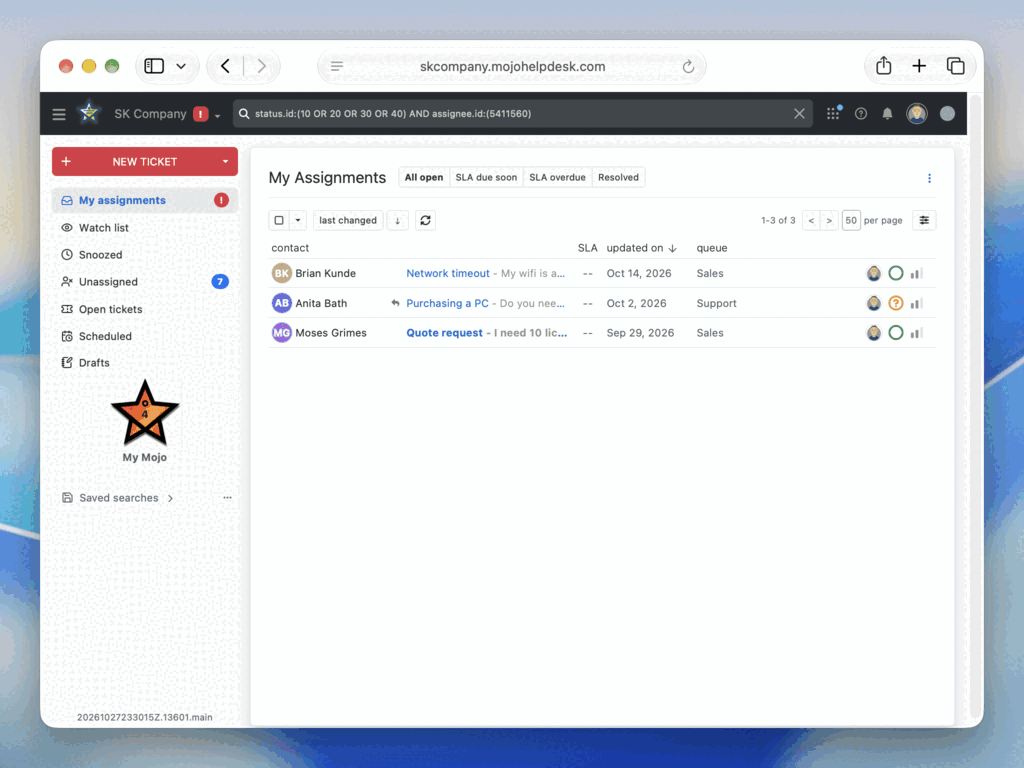The image size is (1024, 768).
Task: Go to the next page of results
Action: tap(829, 221)
